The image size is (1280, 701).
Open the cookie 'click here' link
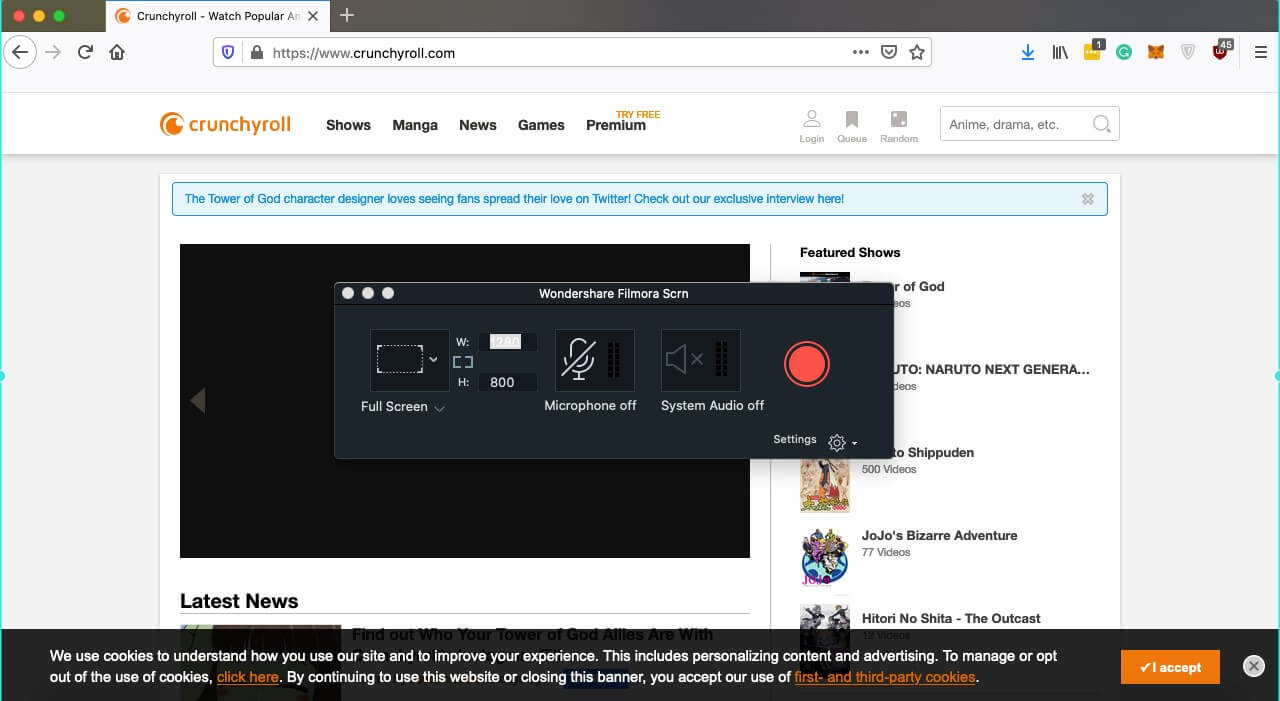248,677
